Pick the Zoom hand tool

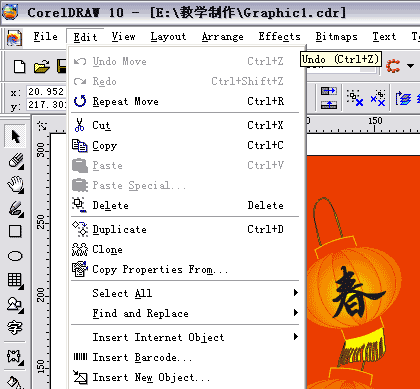[15, 184]
